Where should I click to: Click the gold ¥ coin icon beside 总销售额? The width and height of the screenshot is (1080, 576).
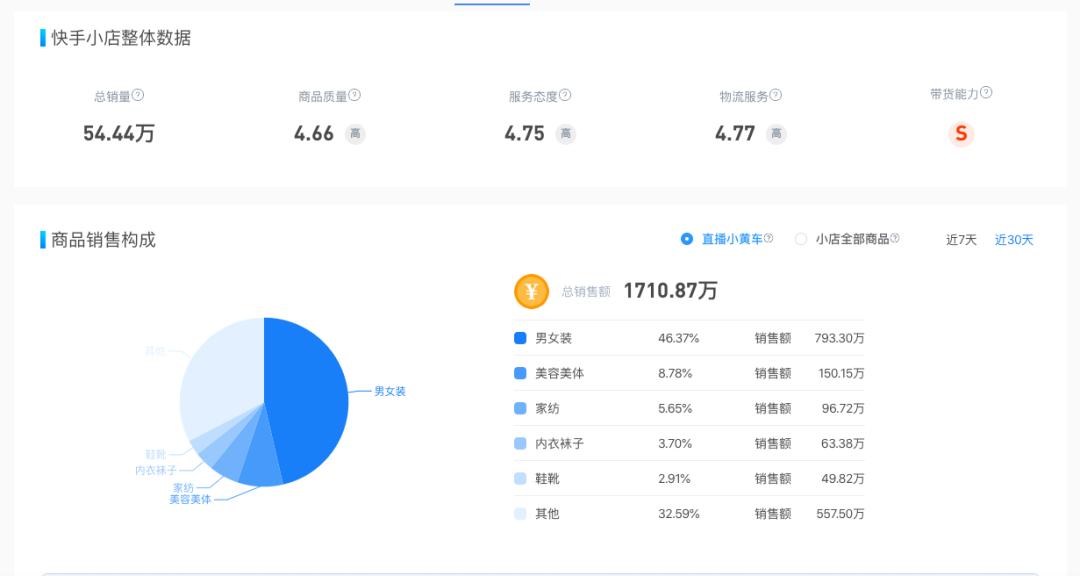tap(531, 291)
